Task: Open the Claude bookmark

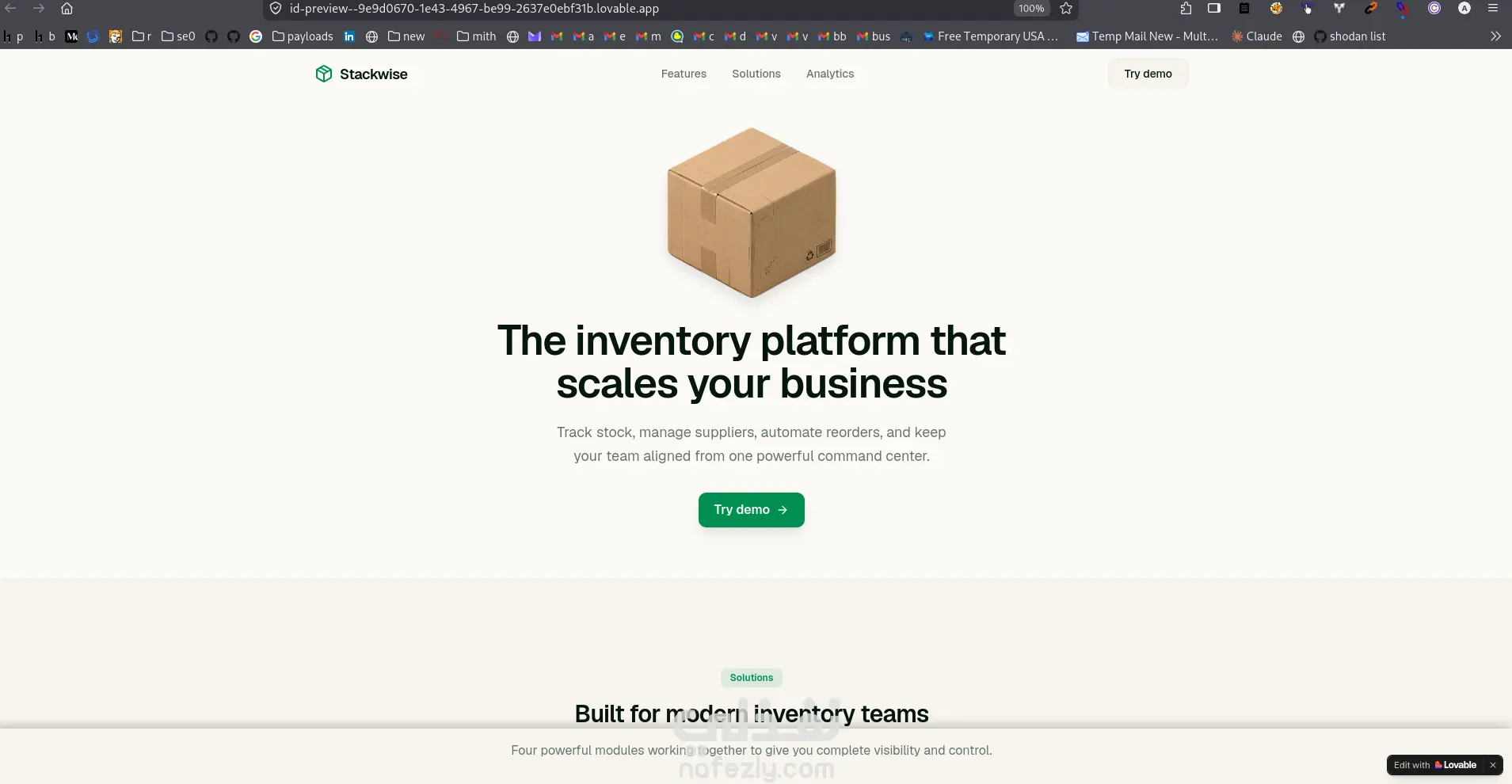Action: 1257,36
